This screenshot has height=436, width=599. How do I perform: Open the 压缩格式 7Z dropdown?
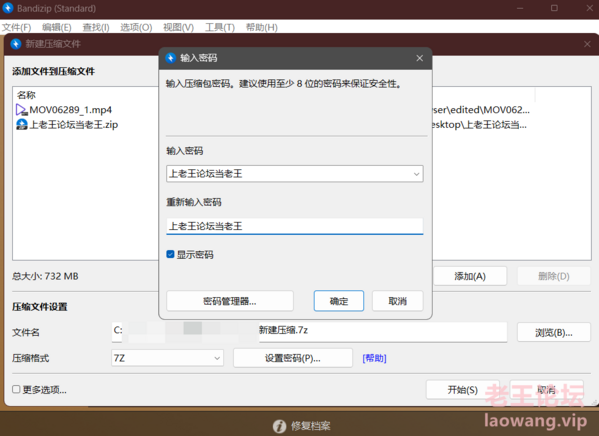[217, 358]
